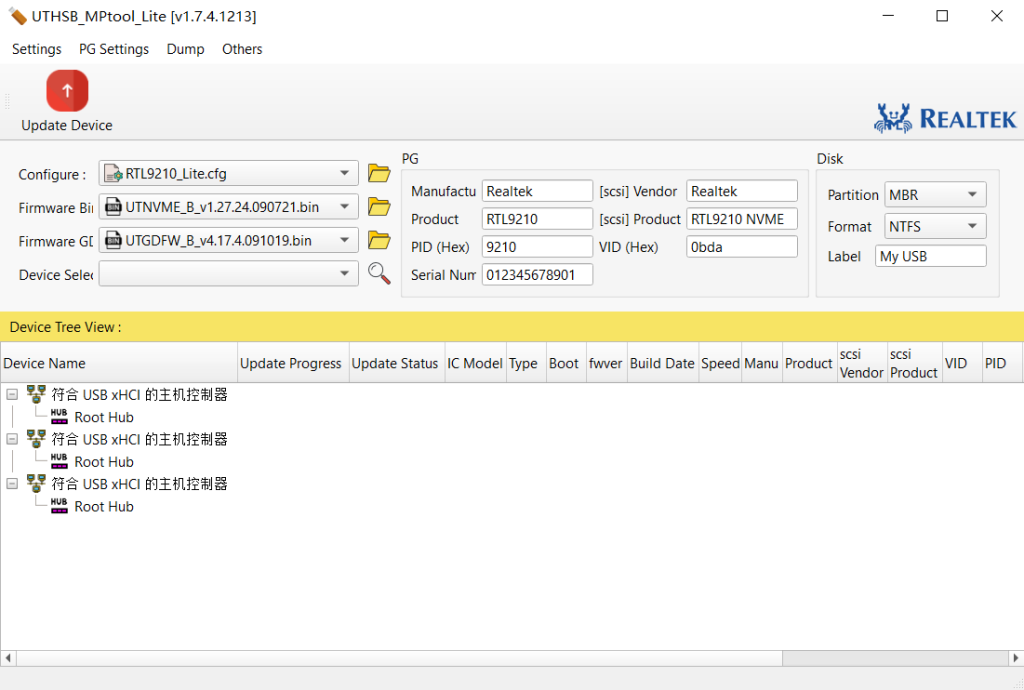Collapse the second USB xHCI host controller node
Screen dimensions: 1024x690
(x=12, y=439)
